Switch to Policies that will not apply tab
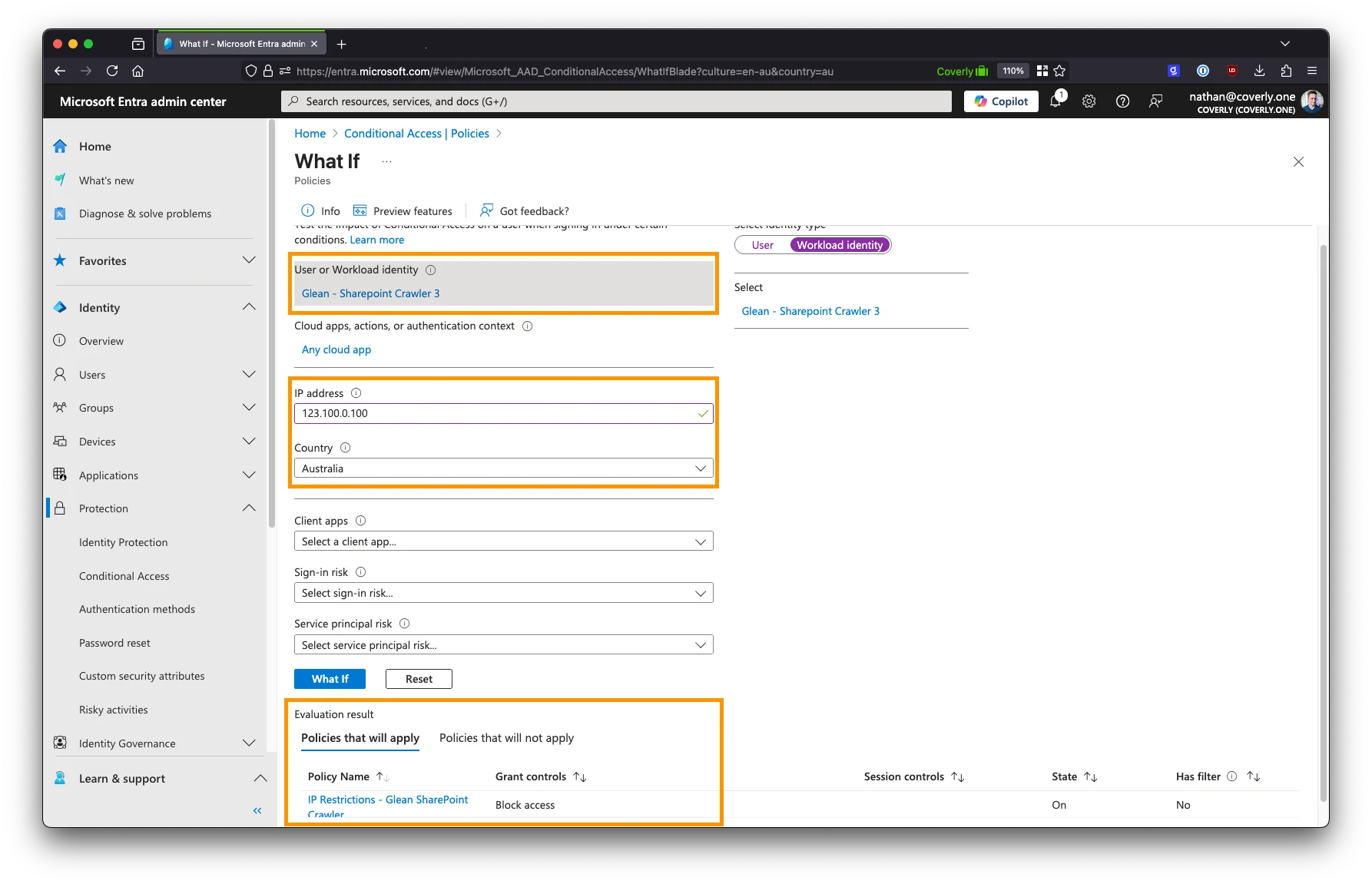 click(506, 737)
